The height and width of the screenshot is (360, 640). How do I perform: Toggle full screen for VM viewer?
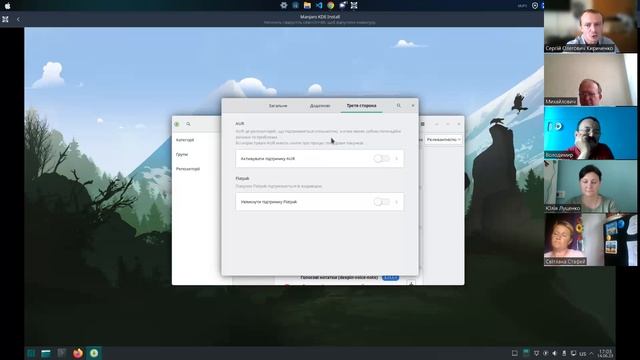(x=5, y=19)
